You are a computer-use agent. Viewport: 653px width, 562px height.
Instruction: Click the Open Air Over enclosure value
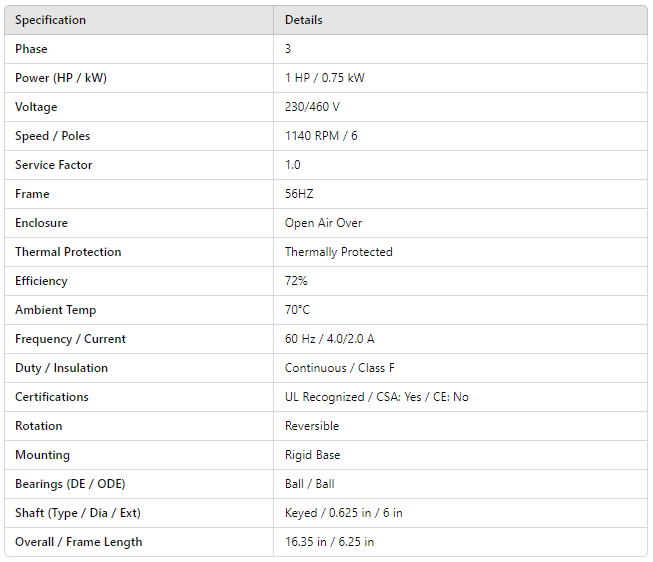point(323,223)
